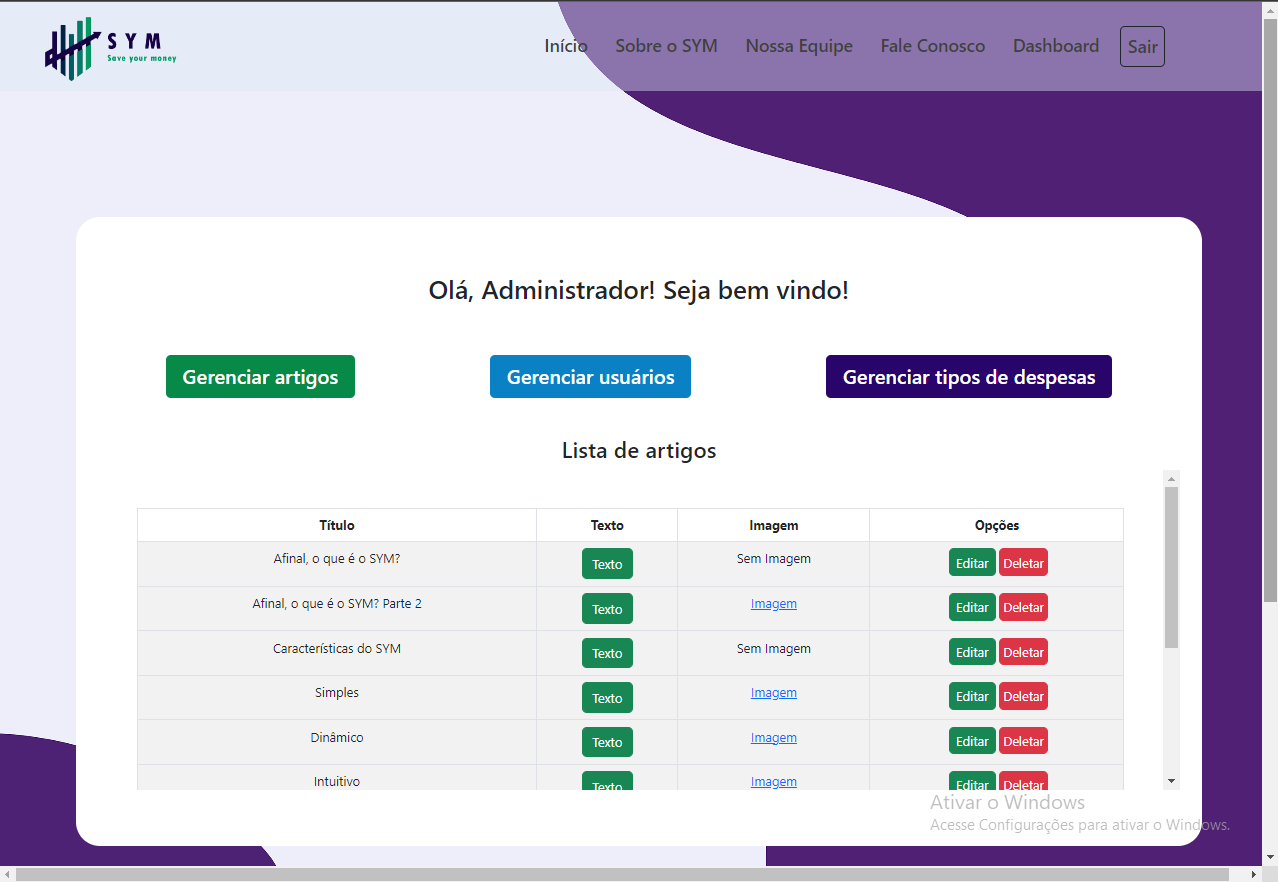1278x882 pixels.
Task: Delete 'Características do SYM' article
Action: tap(1023, 652)
